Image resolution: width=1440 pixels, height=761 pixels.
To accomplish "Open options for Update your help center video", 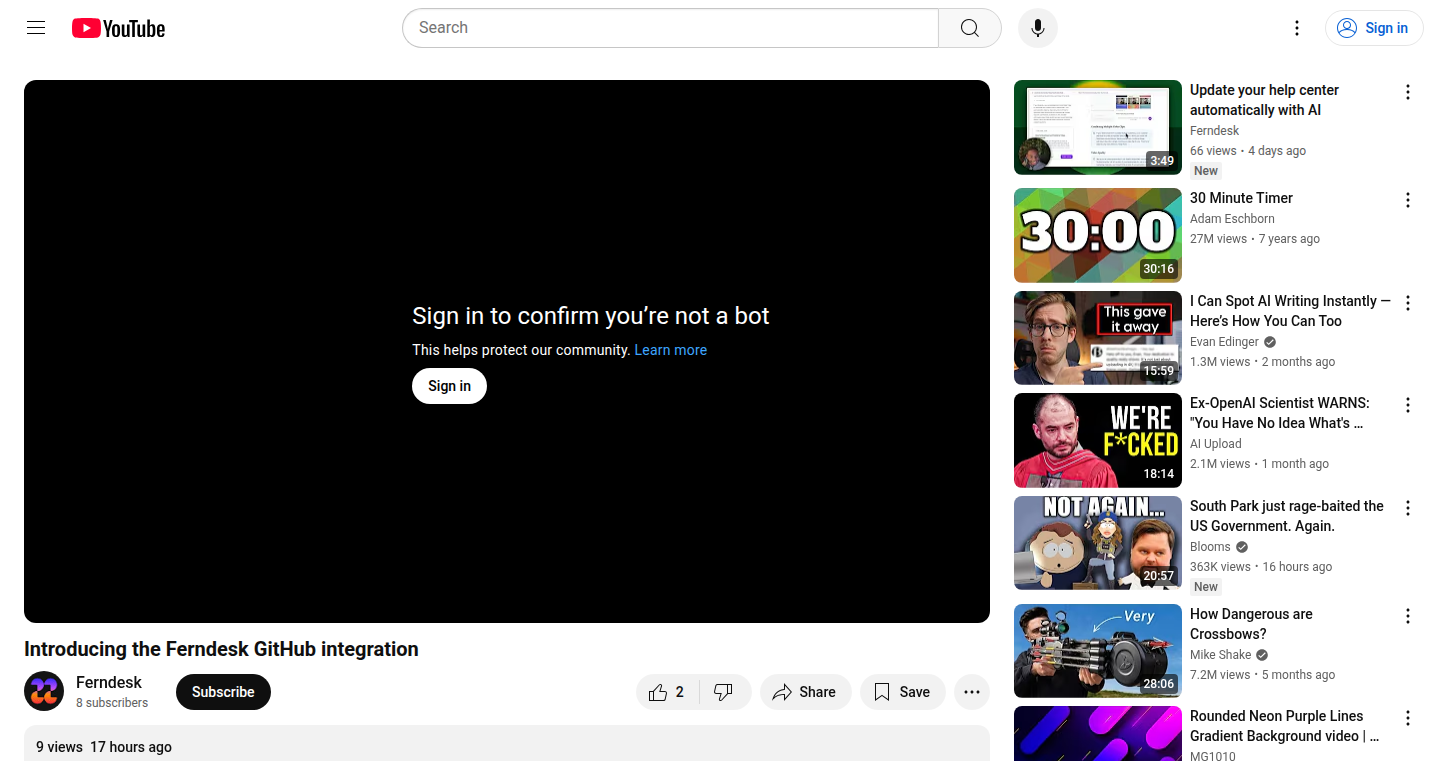I will (x=1408, y=92).
